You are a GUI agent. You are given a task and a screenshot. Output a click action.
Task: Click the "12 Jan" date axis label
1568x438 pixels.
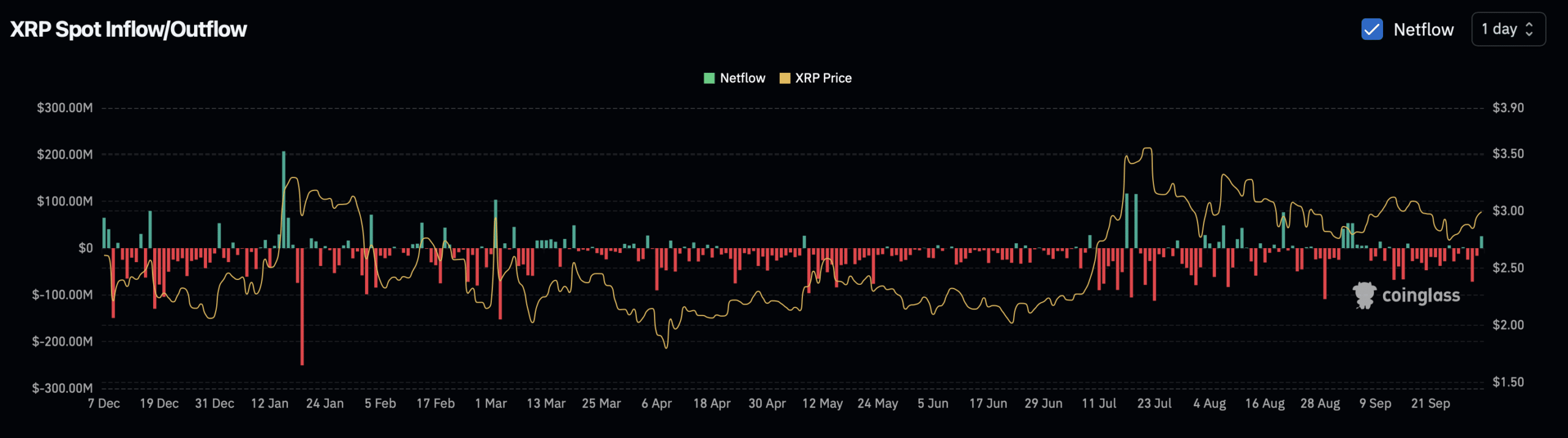coord(269,404)
